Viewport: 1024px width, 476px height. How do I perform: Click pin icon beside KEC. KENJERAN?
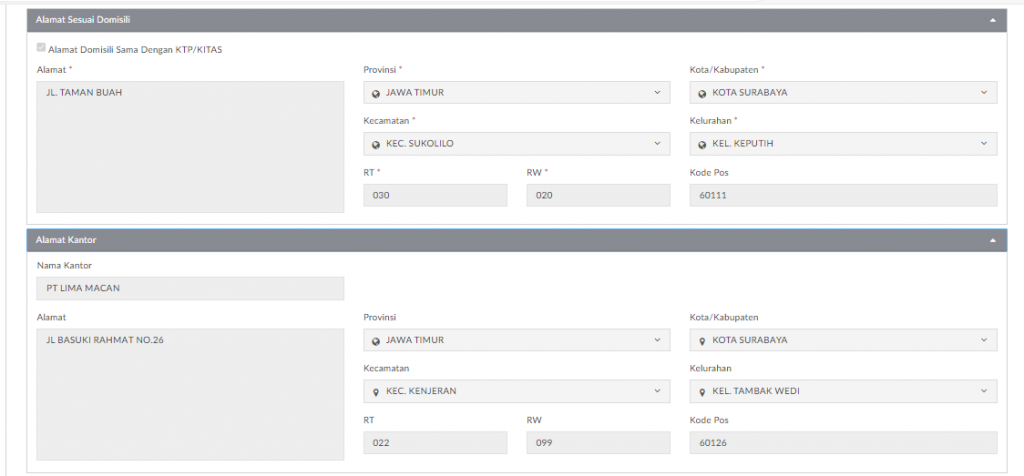376,392
